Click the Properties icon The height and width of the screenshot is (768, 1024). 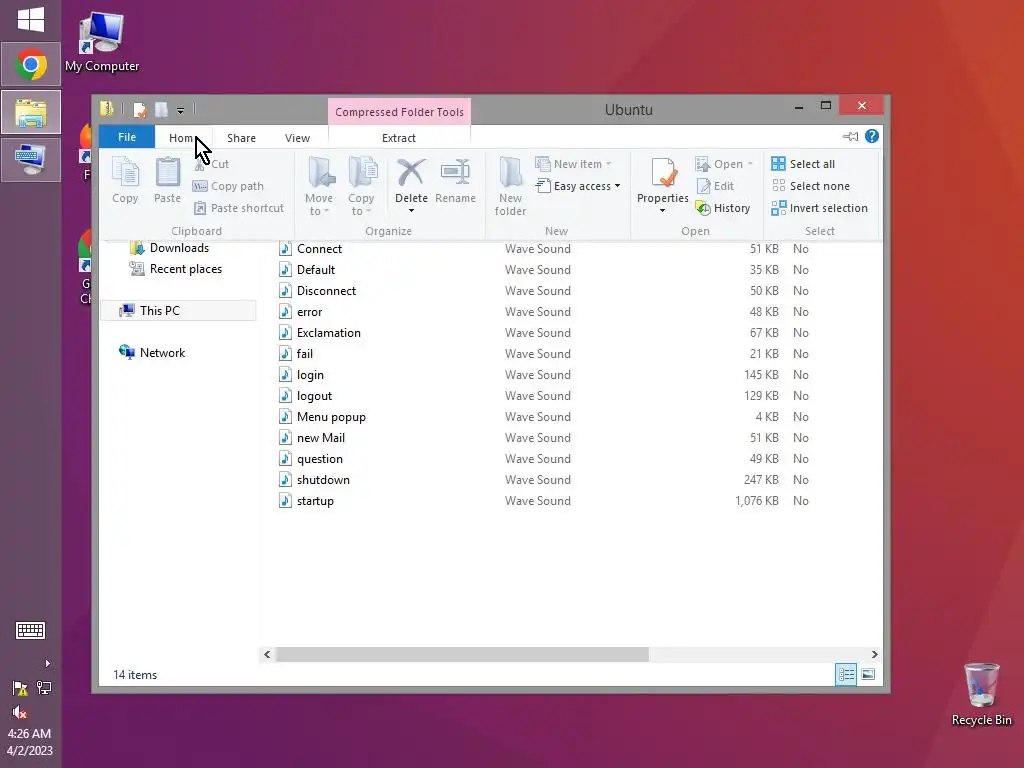663,174
